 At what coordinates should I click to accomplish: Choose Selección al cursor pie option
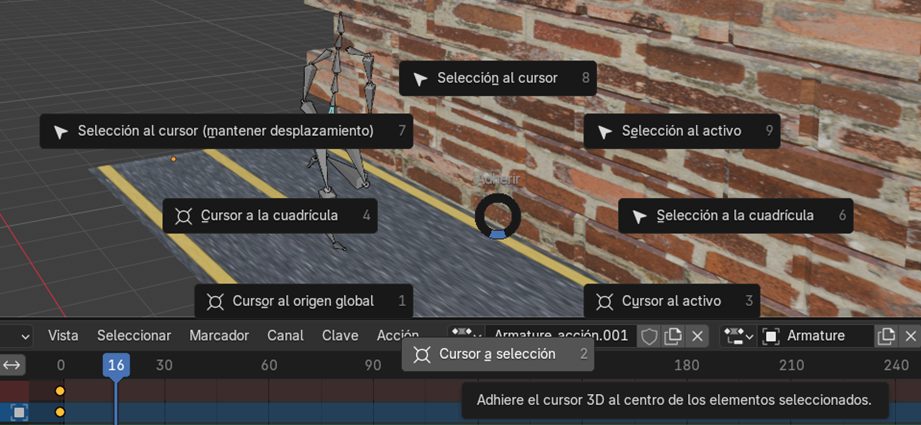point(498,78)
